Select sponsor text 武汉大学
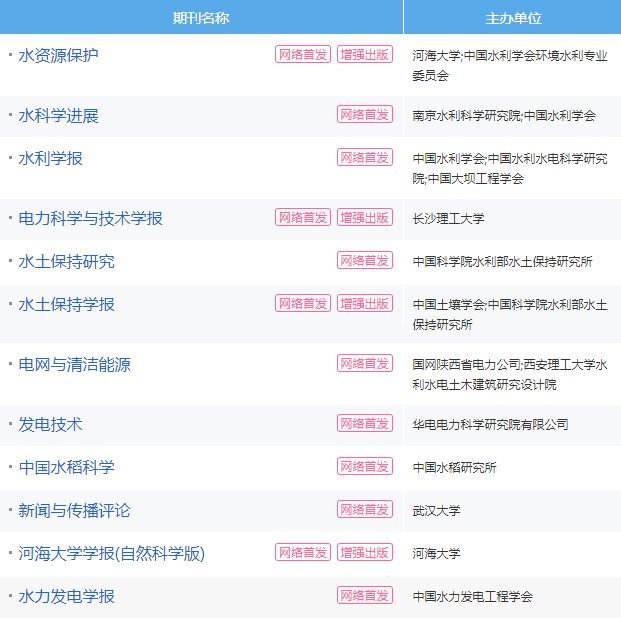621x620 pixels. pos(436,511)
